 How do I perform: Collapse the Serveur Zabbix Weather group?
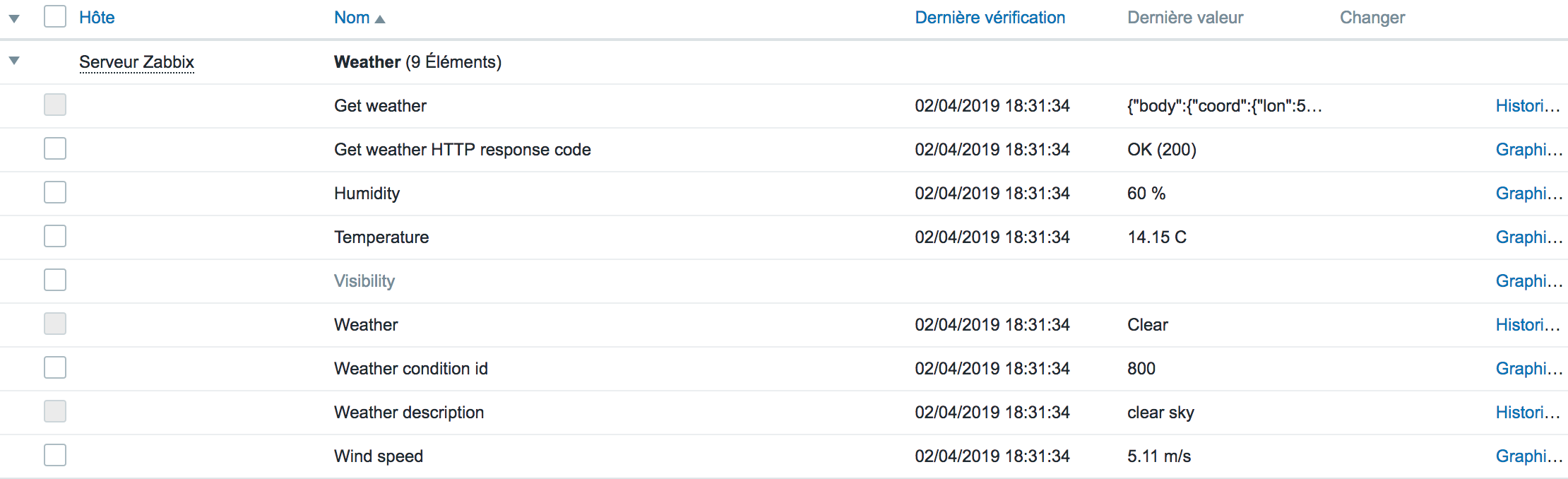click(x=14, y=61)
